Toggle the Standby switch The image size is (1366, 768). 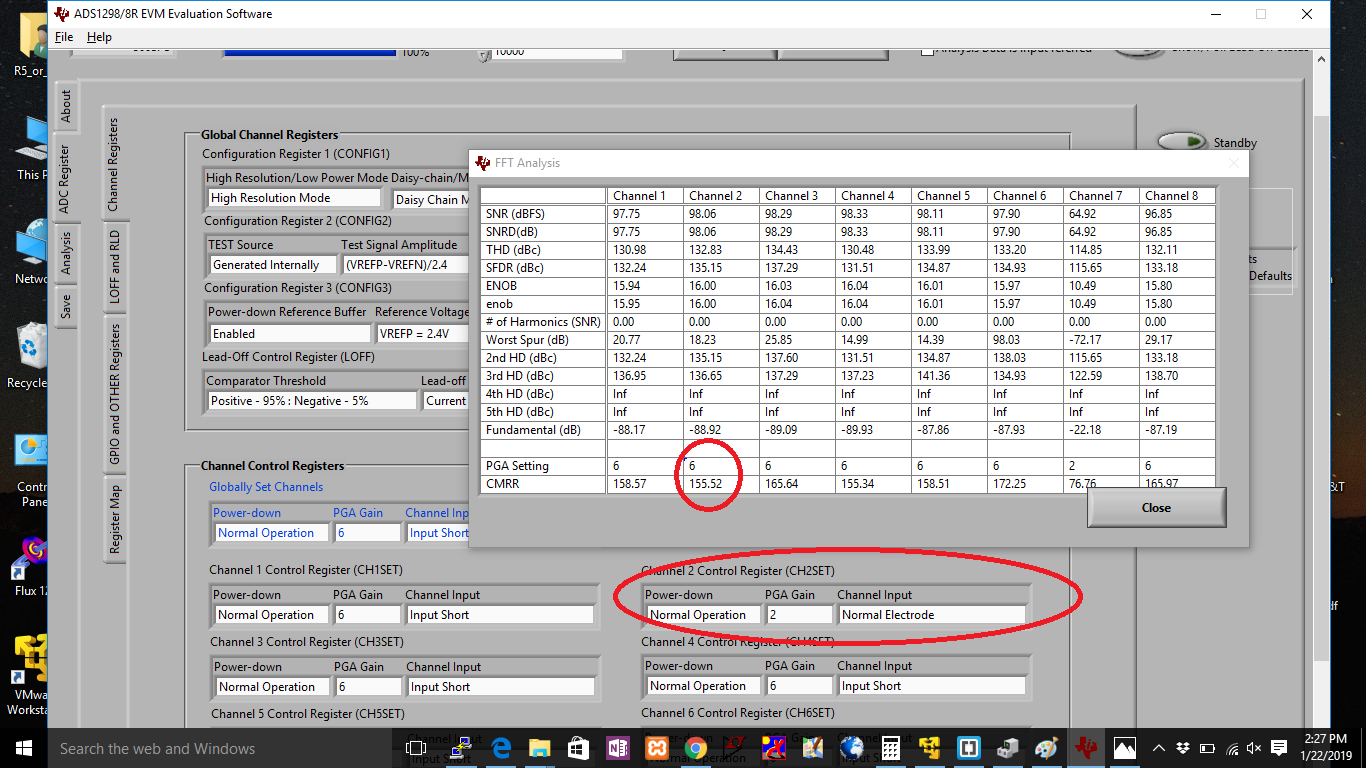pyautogui.click(x=1184, y=143)
